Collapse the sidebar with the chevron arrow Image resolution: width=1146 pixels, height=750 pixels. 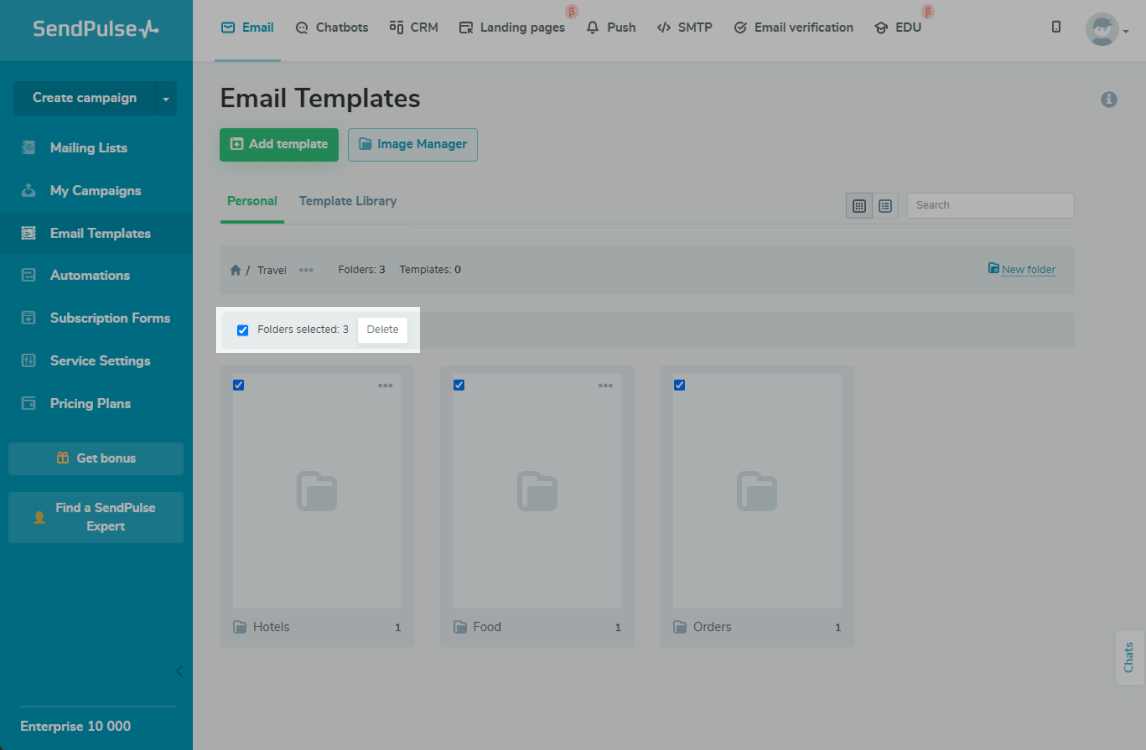click(x=179, y=671)
